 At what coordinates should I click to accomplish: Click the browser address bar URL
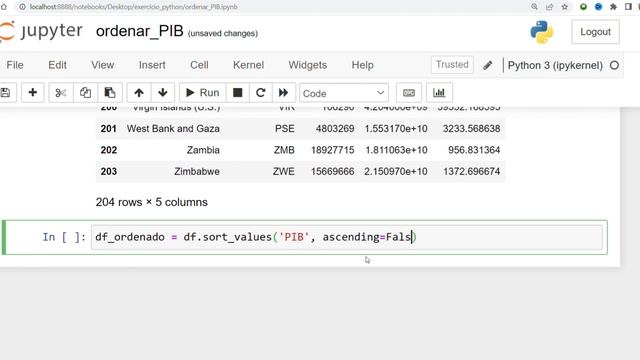(x=133, y=7)
